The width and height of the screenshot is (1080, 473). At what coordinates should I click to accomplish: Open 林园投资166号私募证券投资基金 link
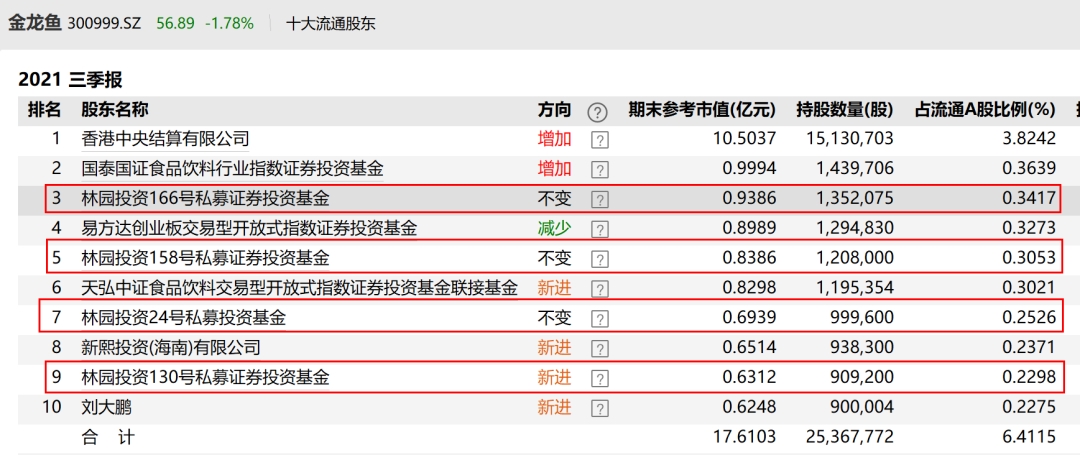click(x=205, y=199)
